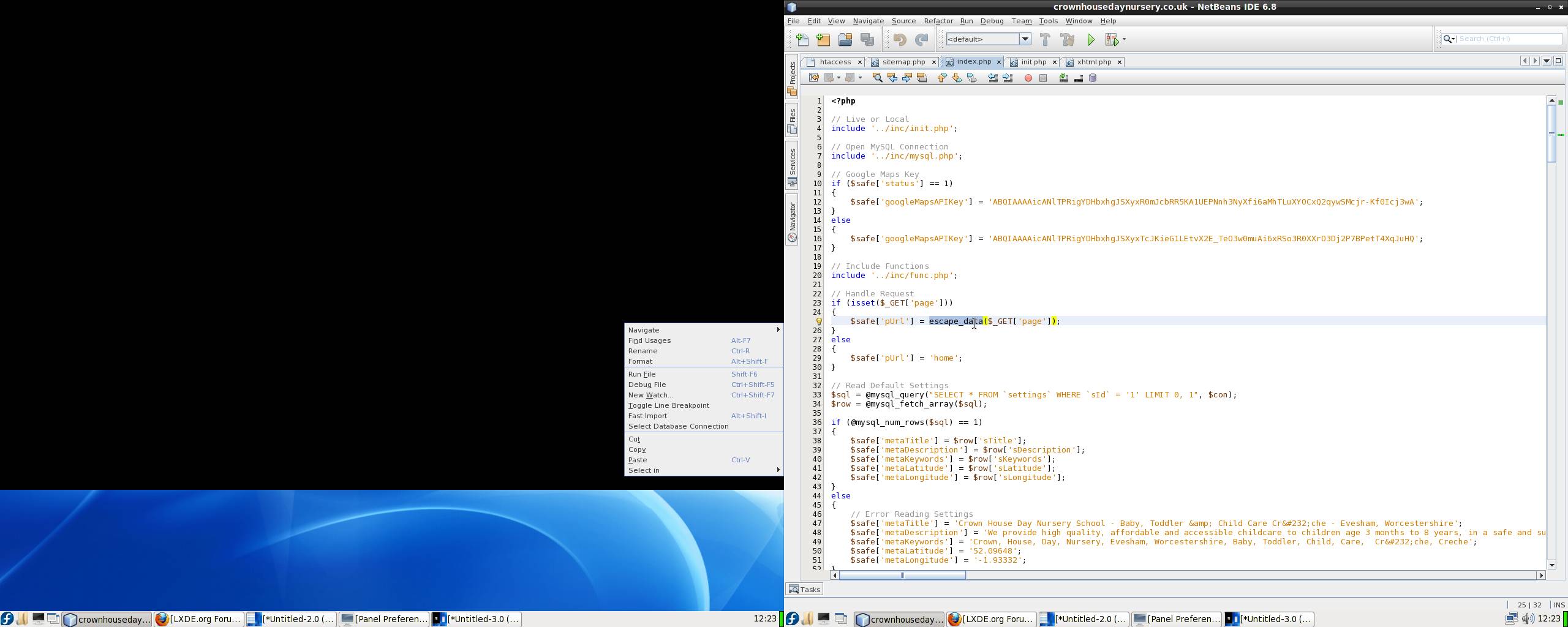The image size is (1568, 627).
Task: Go to Previous Bookmark icon
Action: pos(942,78)
